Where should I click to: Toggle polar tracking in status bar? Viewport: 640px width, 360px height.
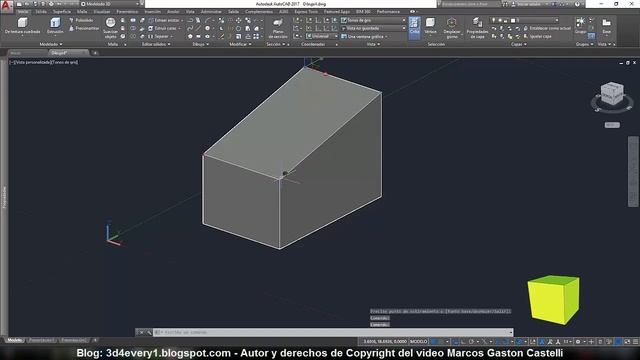click(x=471, y=342)
